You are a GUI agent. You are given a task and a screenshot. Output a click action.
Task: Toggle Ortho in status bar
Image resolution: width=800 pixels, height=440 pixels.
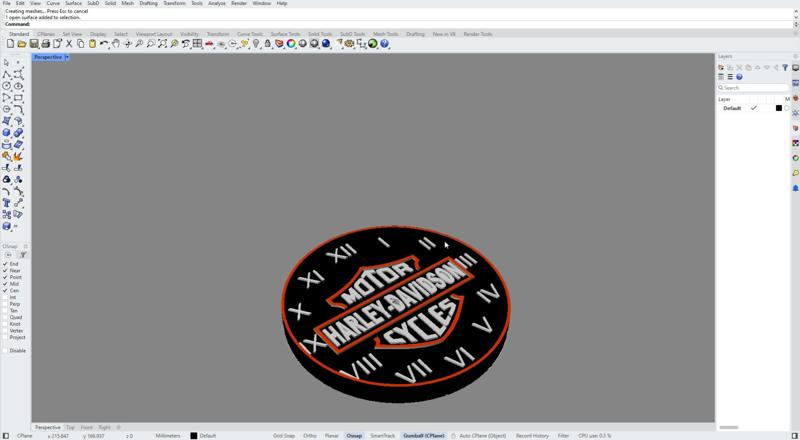[310, 436]
